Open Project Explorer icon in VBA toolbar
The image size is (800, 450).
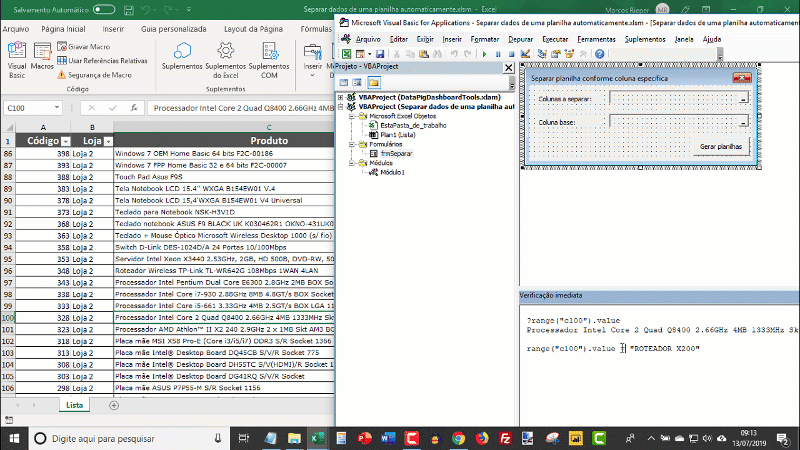point(542,54)
